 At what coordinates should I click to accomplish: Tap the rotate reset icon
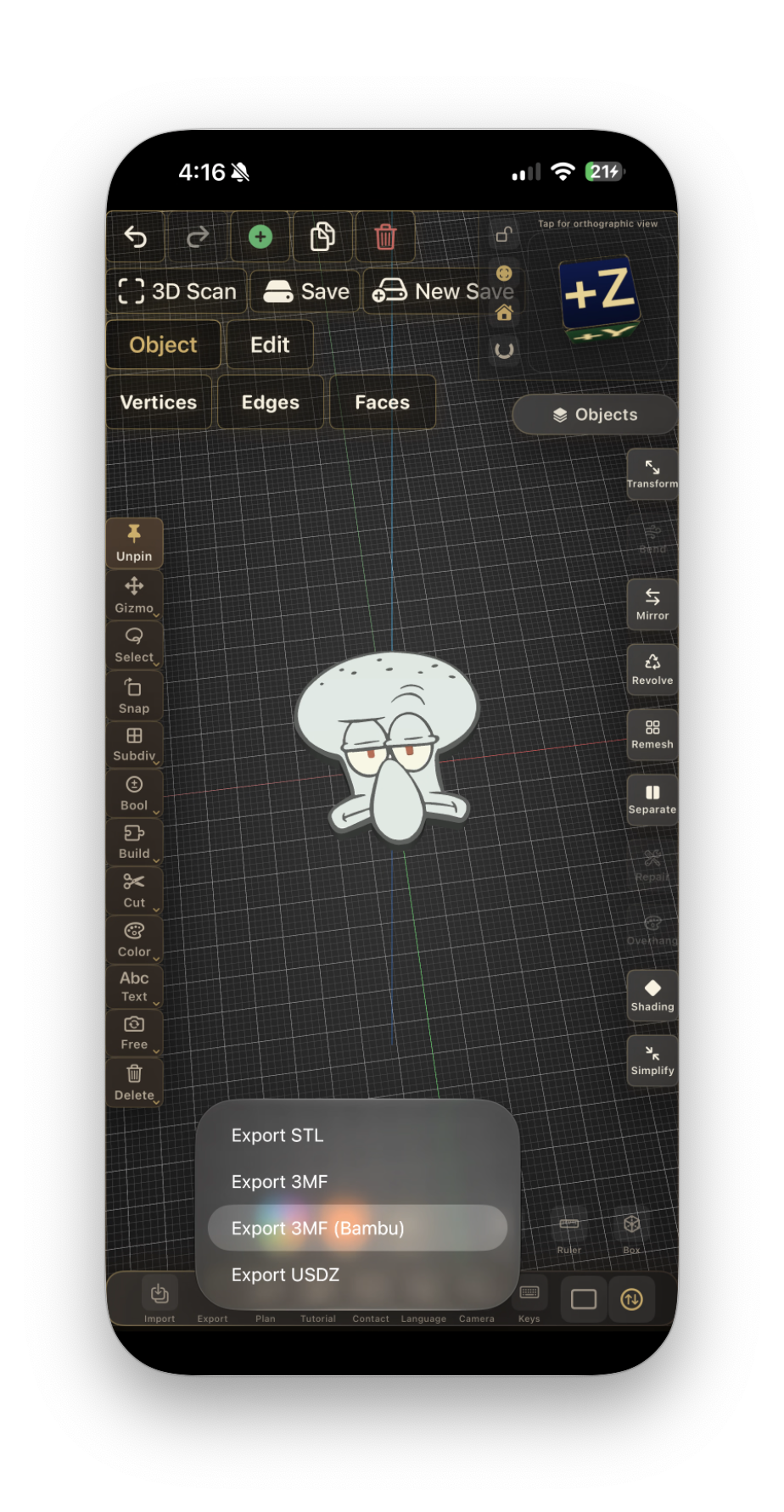click(x=504, y=350)
